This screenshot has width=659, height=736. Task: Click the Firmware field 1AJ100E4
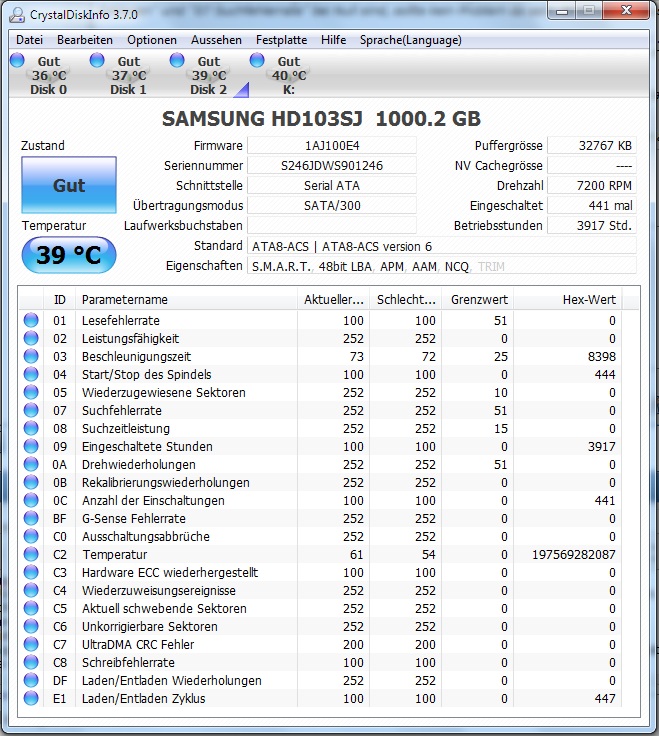(332, 146)
